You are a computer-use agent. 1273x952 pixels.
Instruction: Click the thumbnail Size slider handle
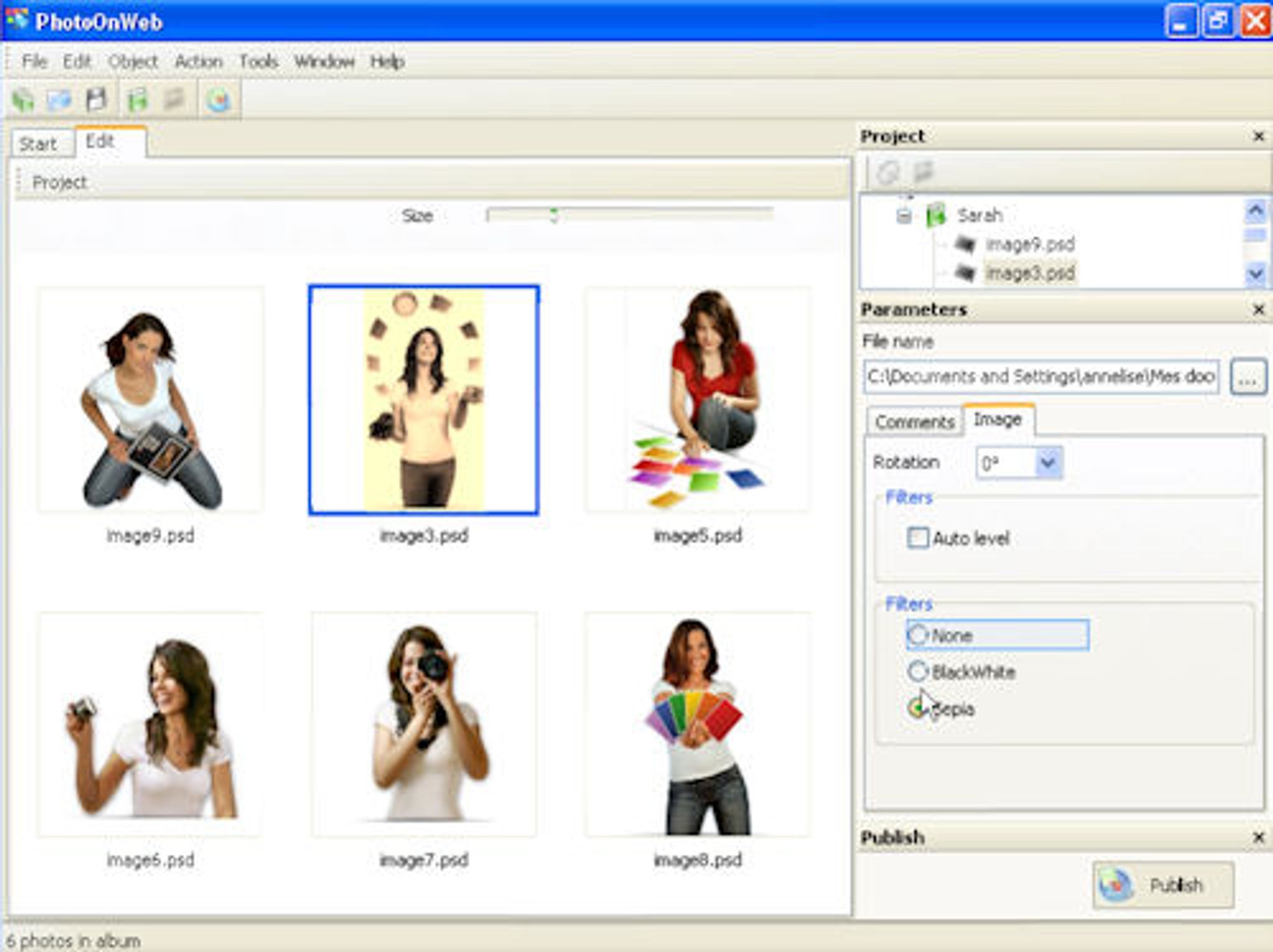tap(554, 215)
